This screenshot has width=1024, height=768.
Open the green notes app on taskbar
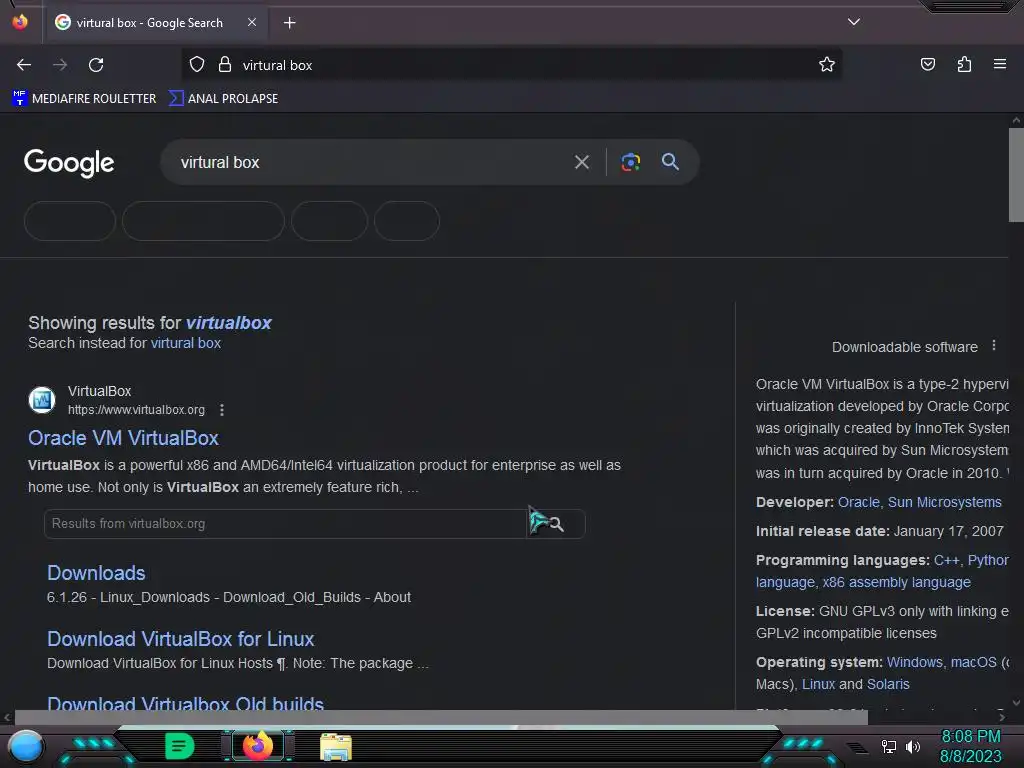pos(179,746)
